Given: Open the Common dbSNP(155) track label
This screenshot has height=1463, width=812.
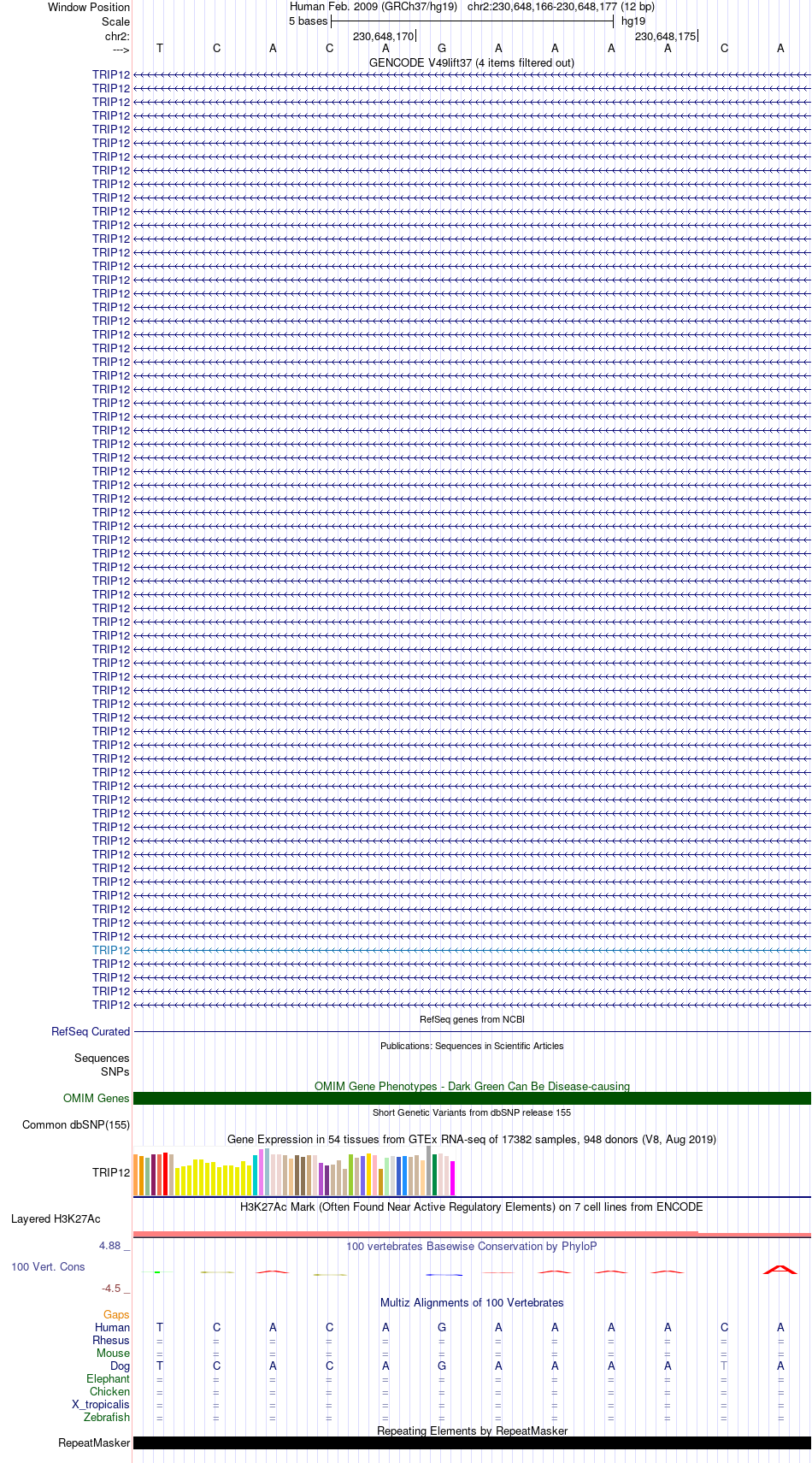Looking at the screenshot, I should tap(76, 1125).
